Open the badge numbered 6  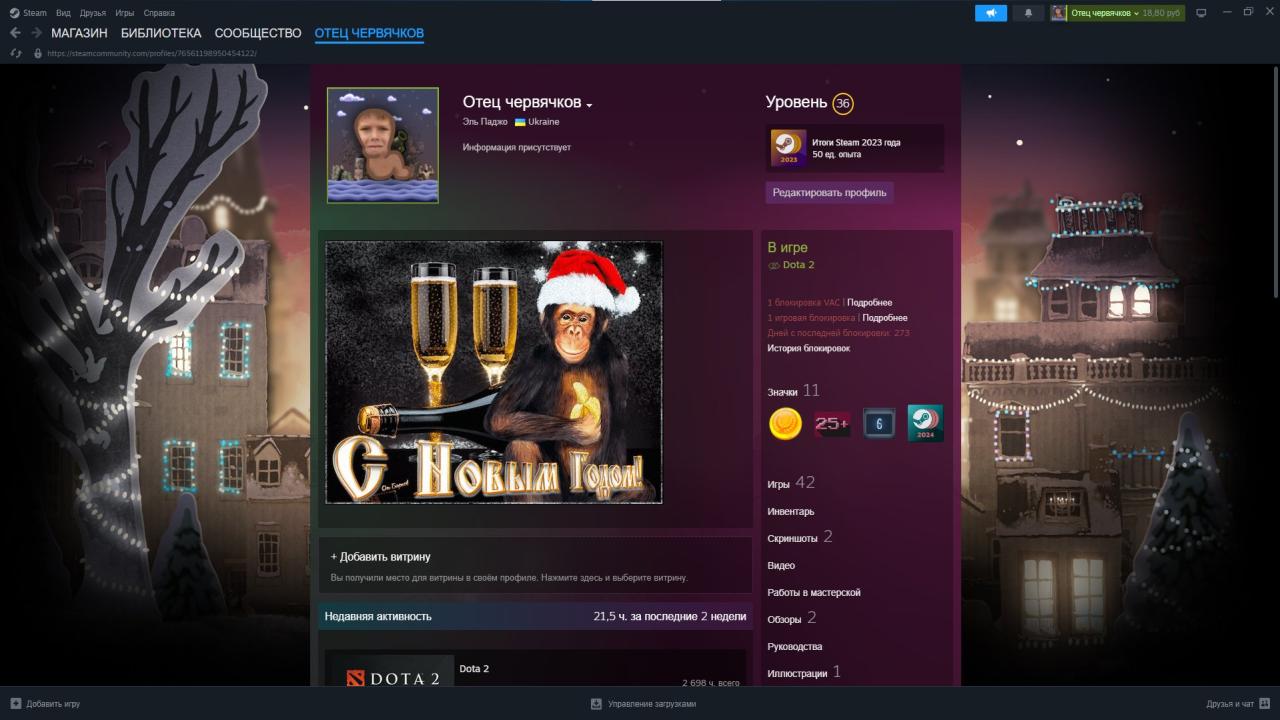point(879,424)
